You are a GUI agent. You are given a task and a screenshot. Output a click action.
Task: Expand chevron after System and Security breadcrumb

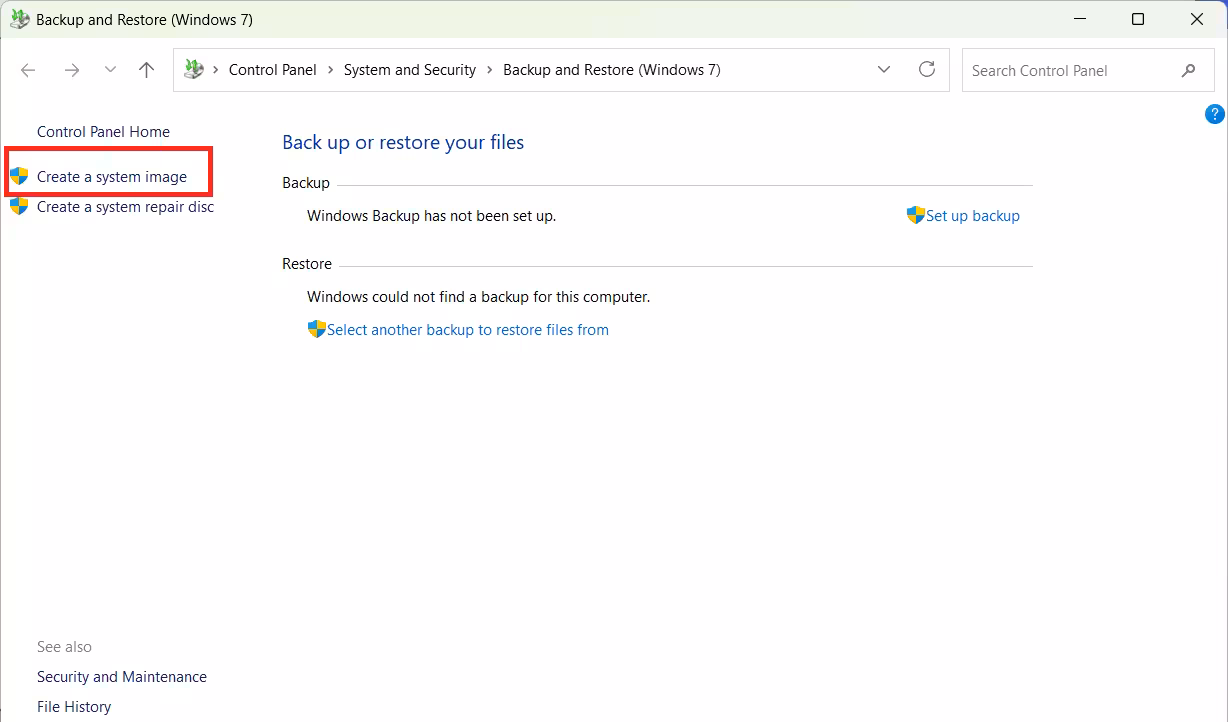490,70
